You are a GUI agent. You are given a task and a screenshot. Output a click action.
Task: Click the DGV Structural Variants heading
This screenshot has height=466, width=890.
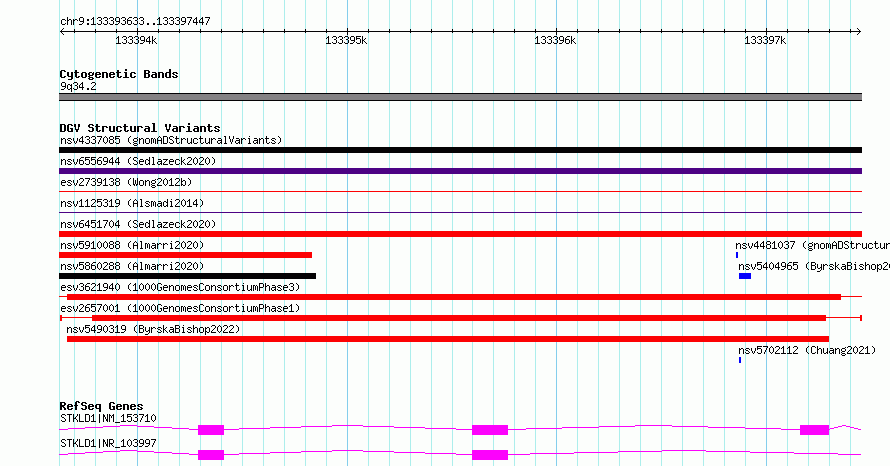pyautogui.click(x=140, y=128)
